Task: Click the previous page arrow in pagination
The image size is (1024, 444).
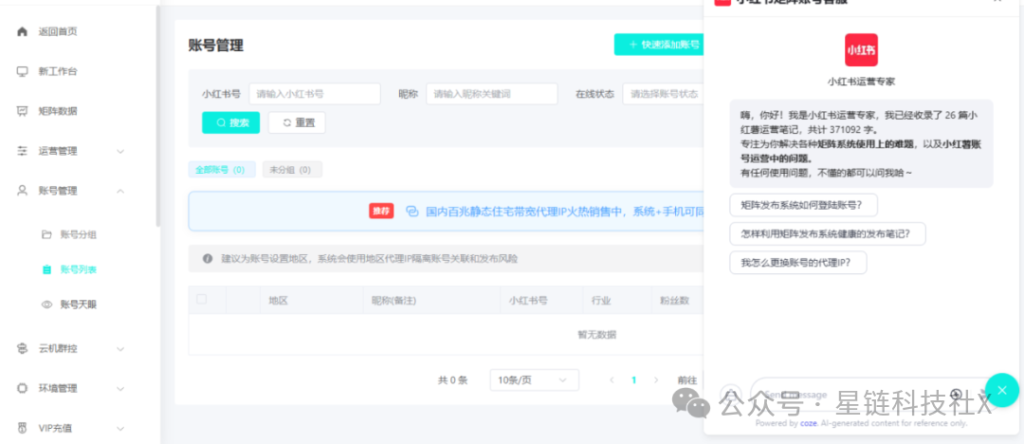Action: 612,380
